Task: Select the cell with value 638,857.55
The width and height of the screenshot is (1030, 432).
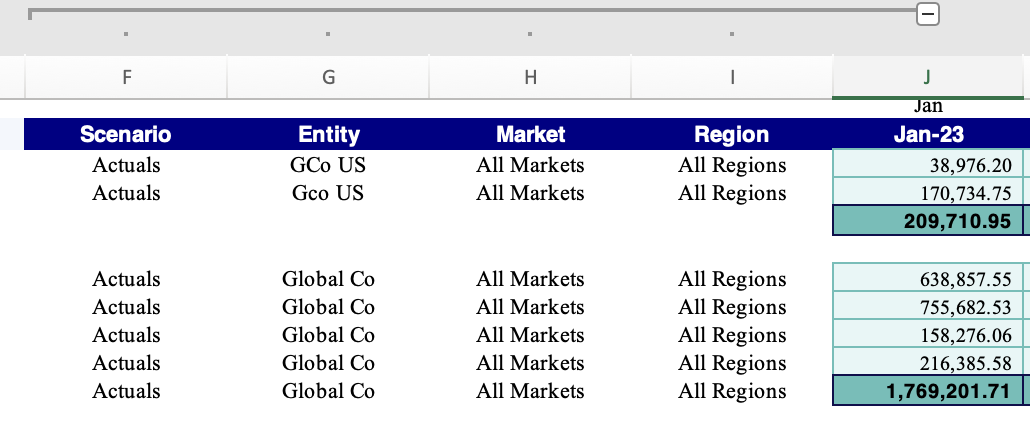Action: (x=928, y=278)
